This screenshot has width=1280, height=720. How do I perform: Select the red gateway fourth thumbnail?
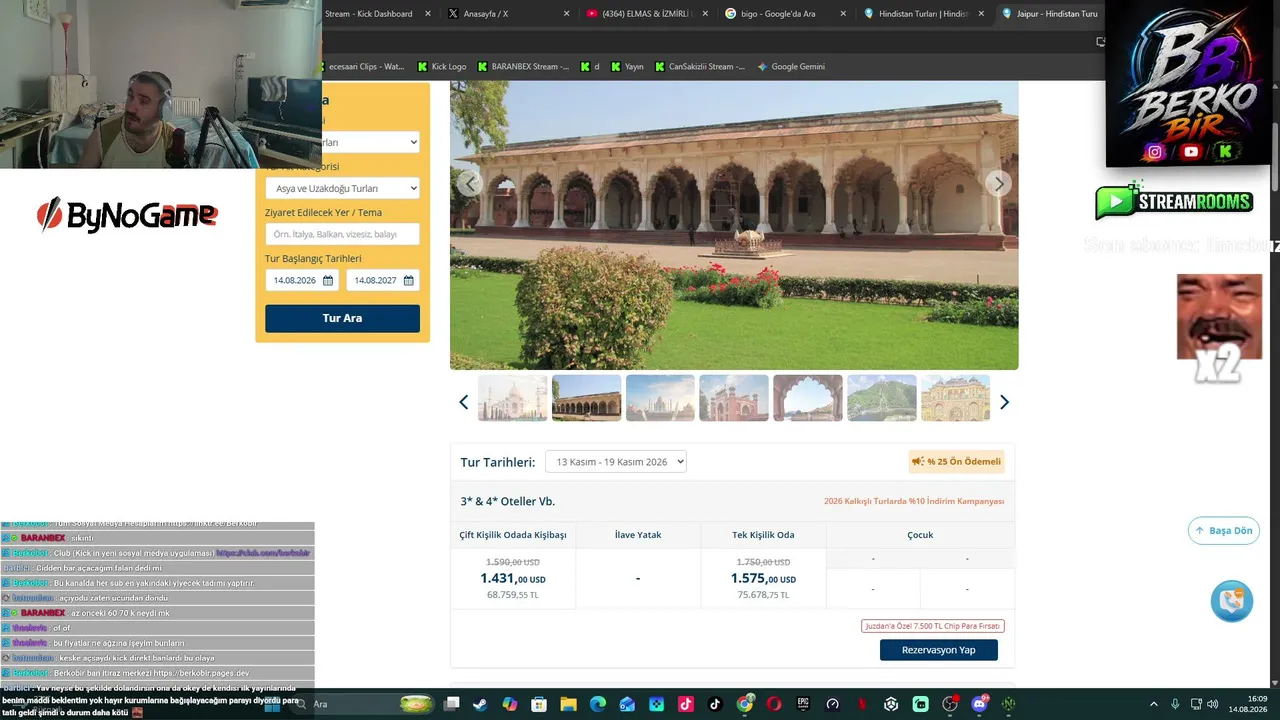click(734, 398)
